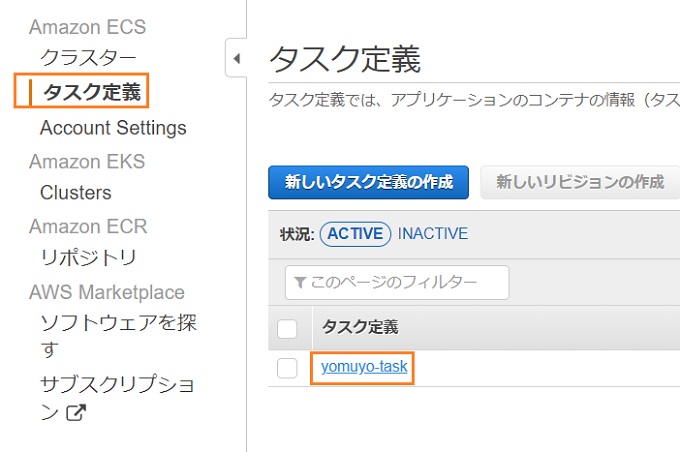This screenshot has width=680, height=452.
Task: Select タスク定義 in the sidebar
Action: click(92, 92)
